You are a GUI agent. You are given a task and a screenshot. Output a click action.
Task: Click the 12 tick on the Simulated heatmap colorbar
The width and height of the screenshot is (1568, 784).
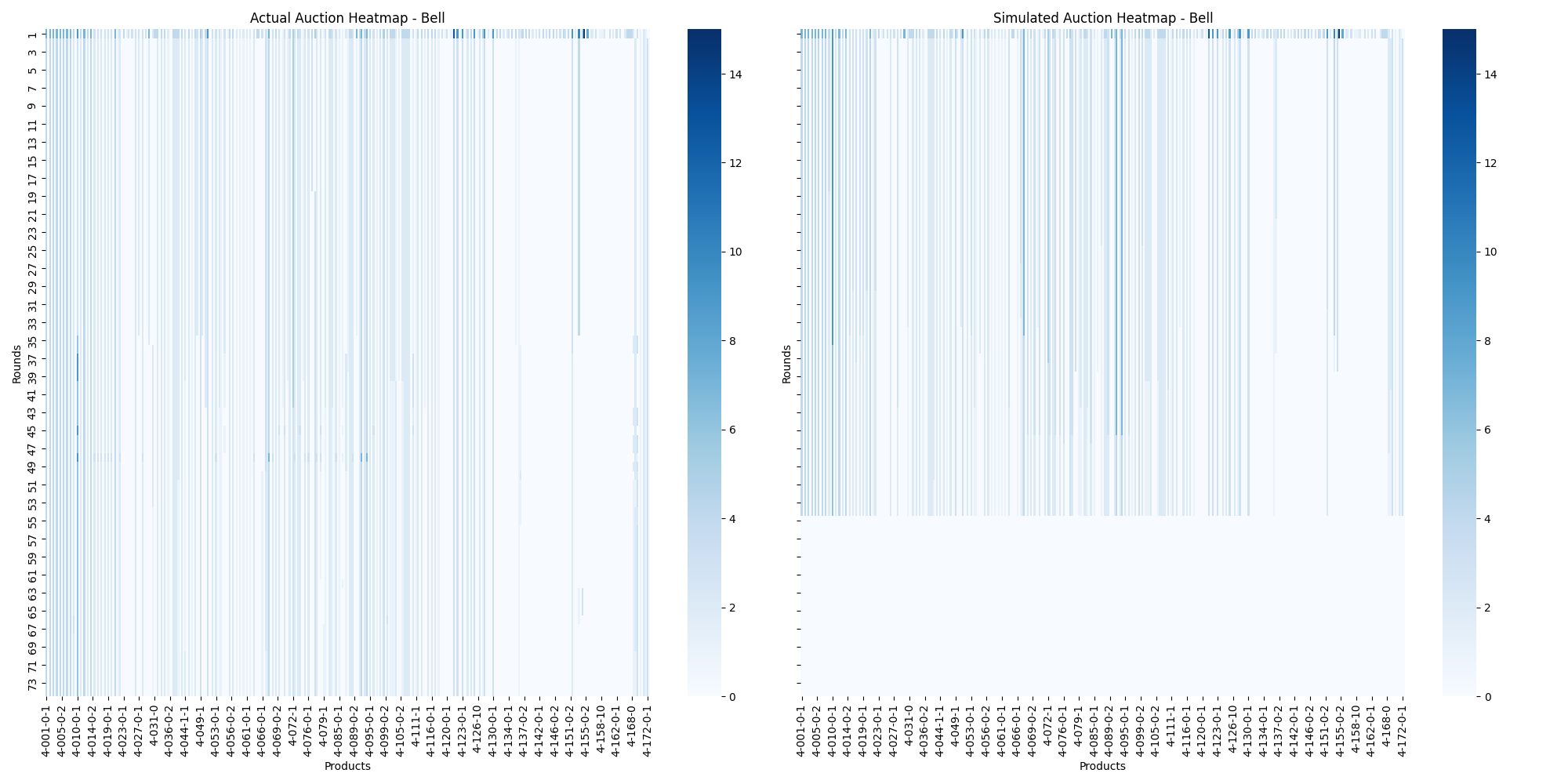1491,163
